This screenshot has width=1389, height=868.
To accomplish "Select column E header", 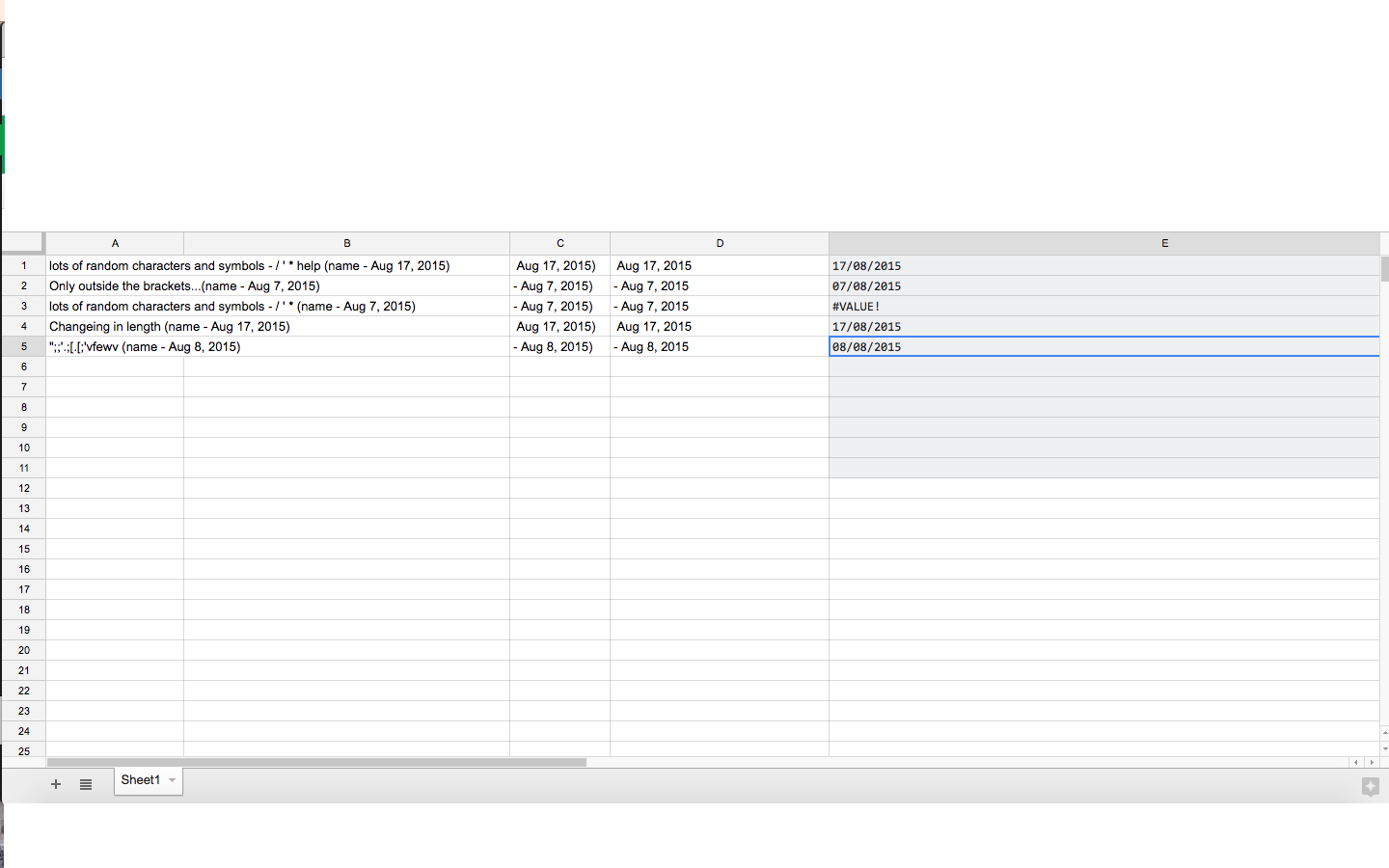I will 1164,243.
